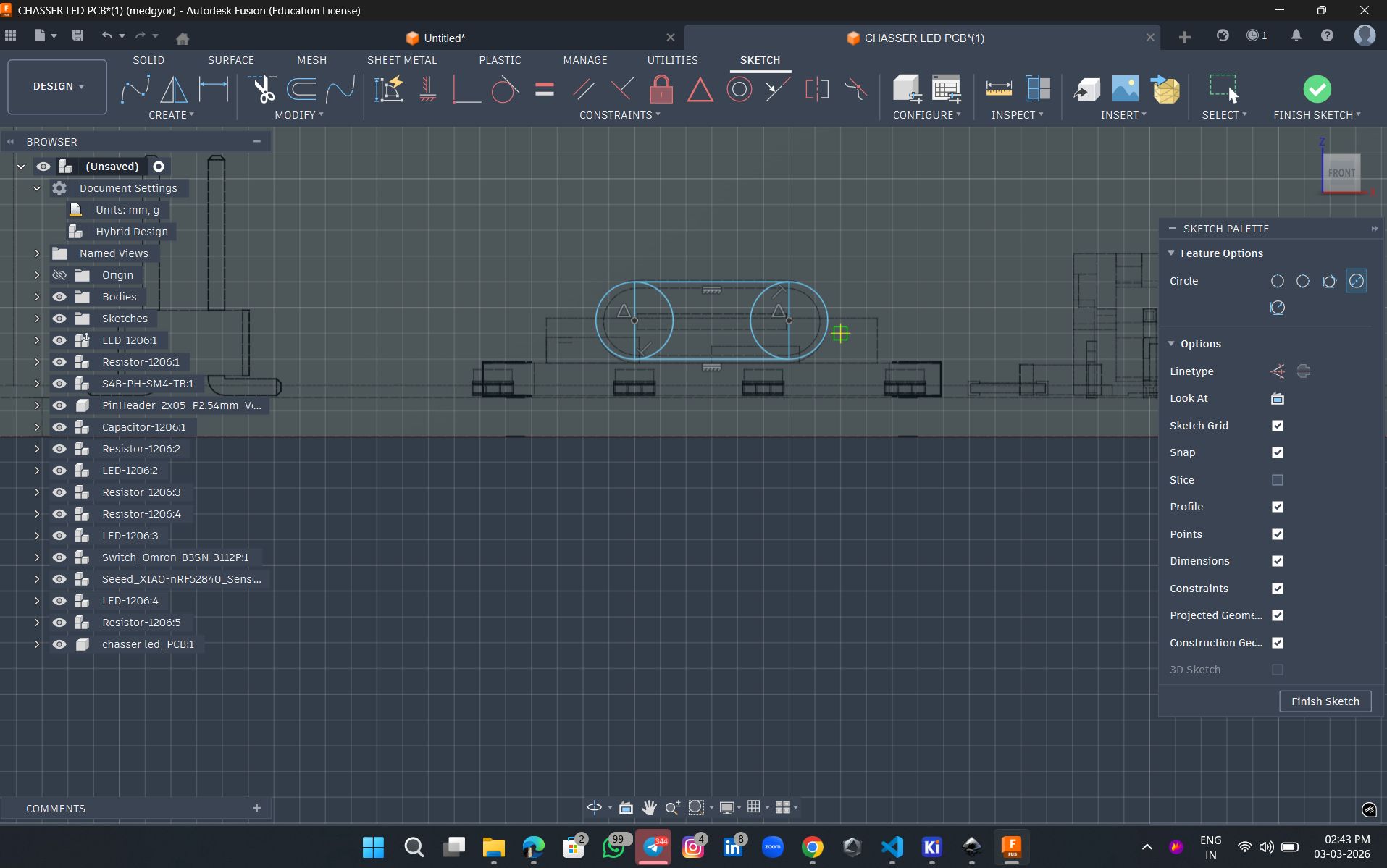Viewport: 1387px width, 868px height.
Task: Select the Trim scissors tool
Action: 263,89
